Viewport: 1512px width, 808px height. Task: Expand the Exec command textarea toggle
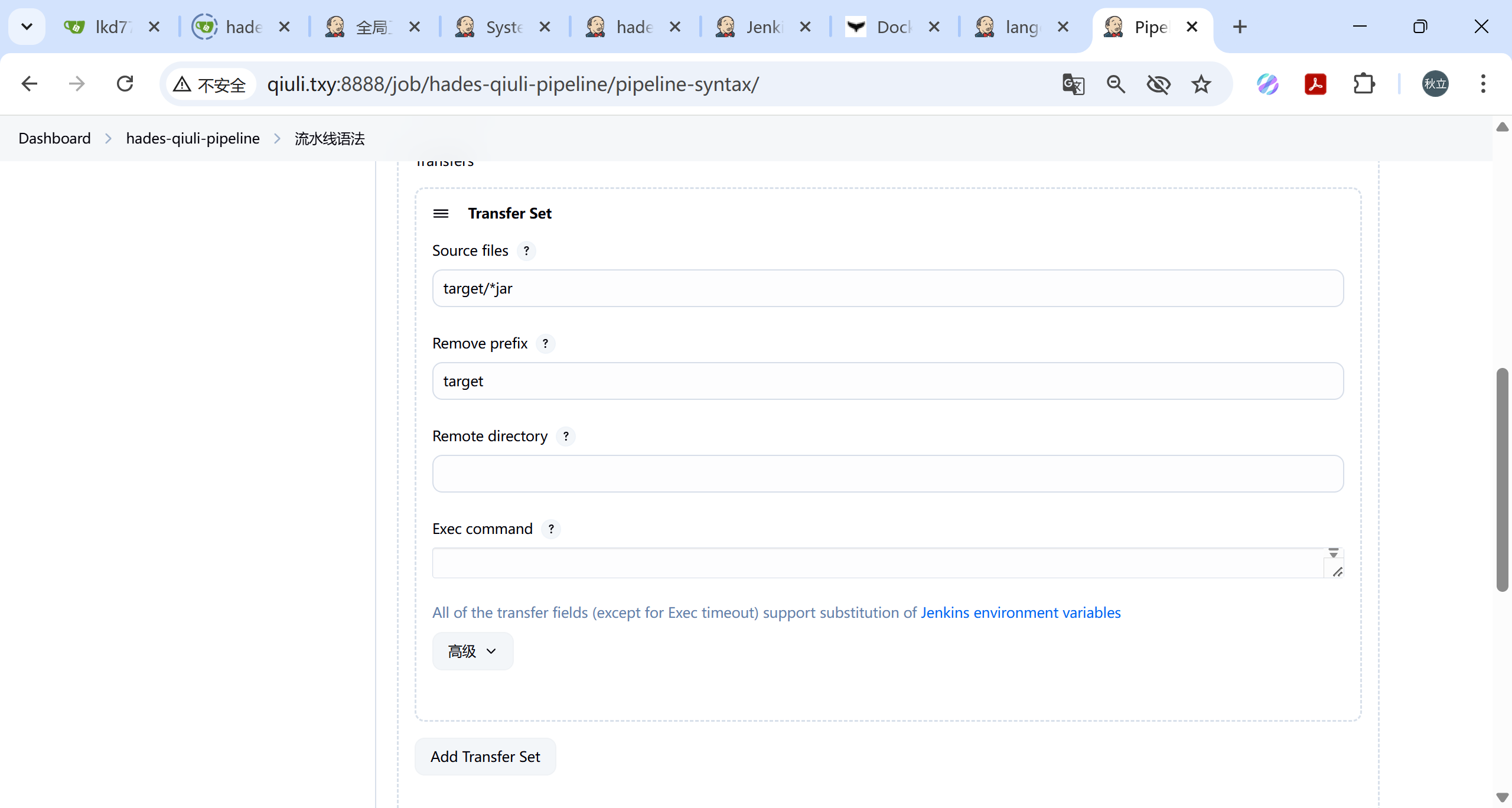pyautogui.click(x=1334, y=553)
